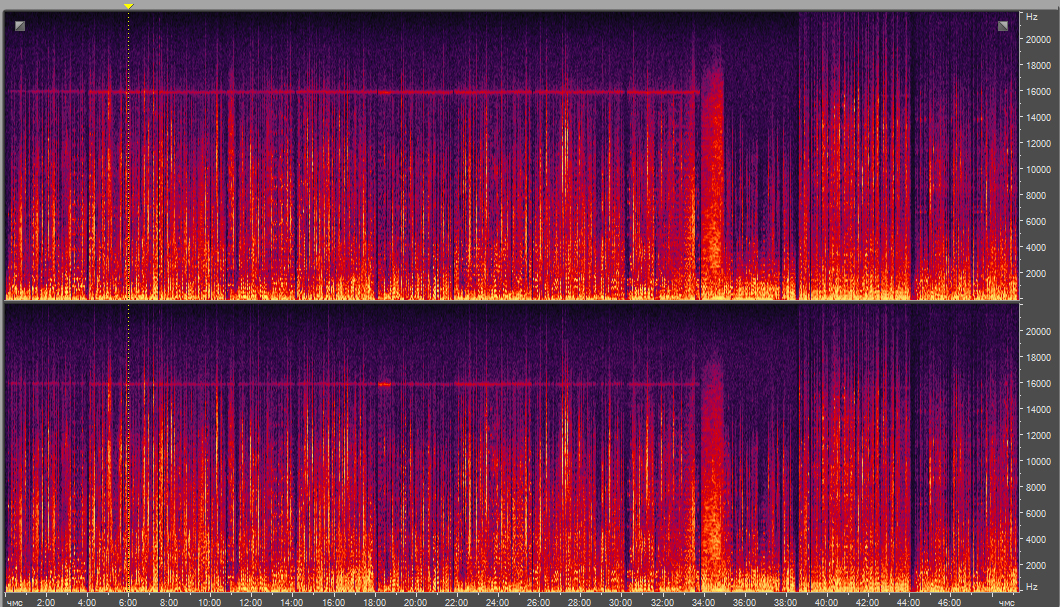Click the top-right corner icon of the spectrogram
This screenshot has height=607, width=1060.
pyautogui.click(x=1003, y=26)
